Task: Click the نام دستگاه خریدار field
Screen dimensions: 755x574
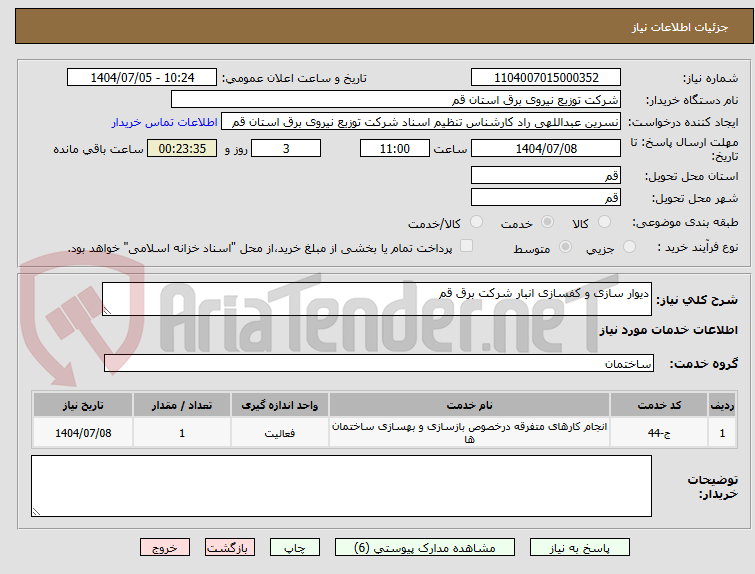Action: [396, 100]
